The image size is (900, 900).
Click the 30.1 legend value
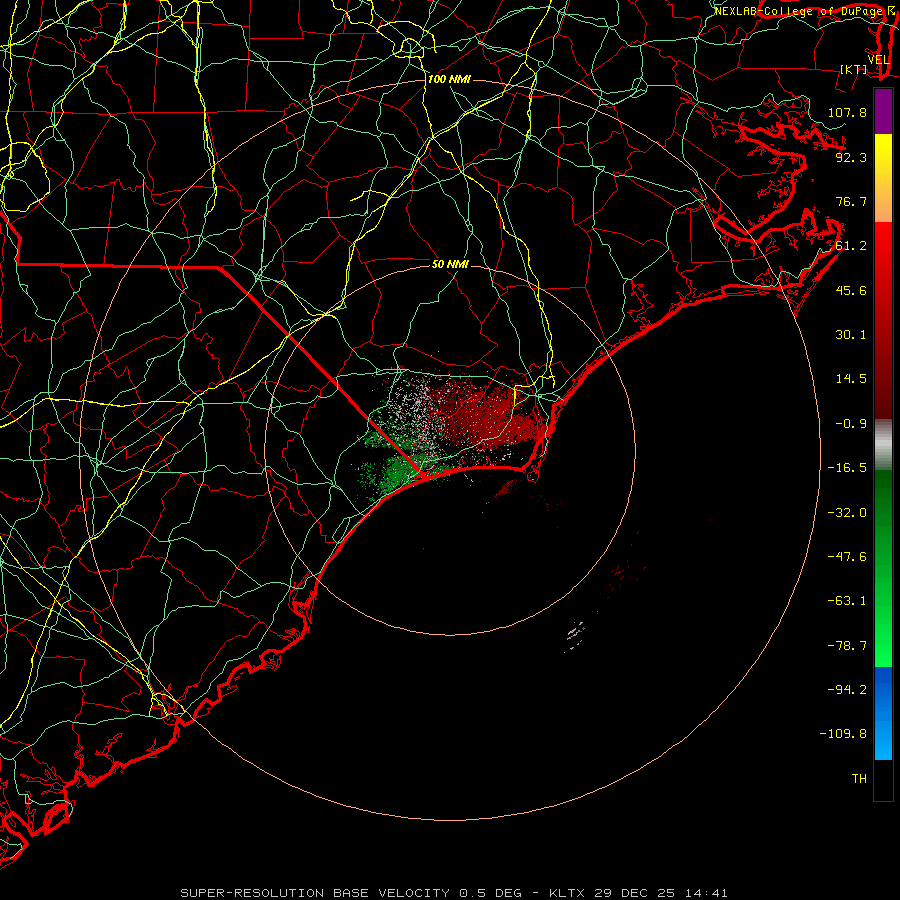pyautogui.click(x=851, y=335)
